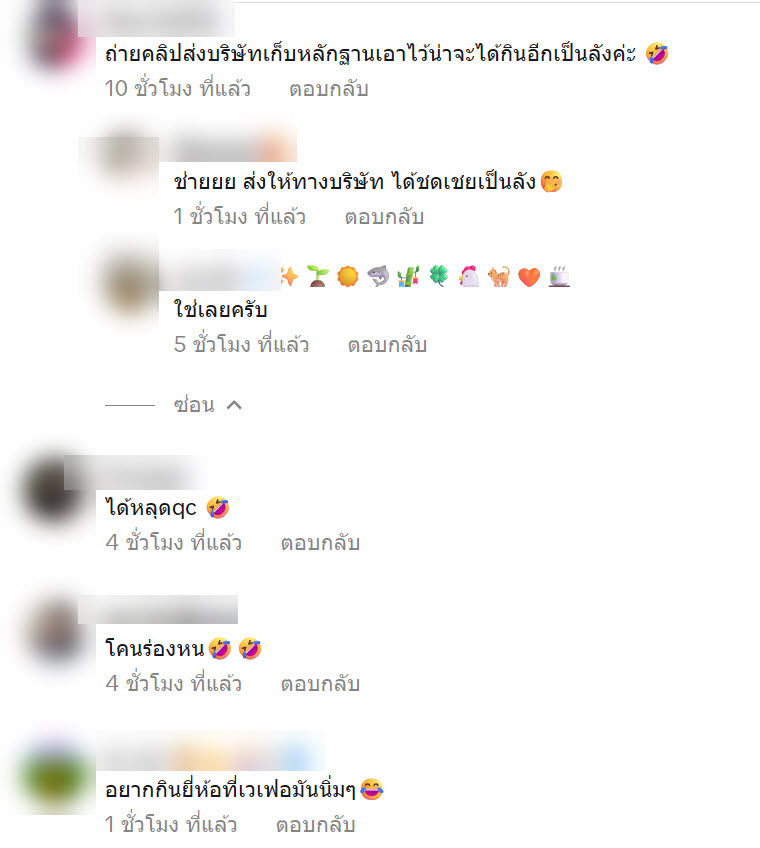This screenshot has width=760, height=848.
Task: Click ตอบกลับ under the 10 ชั่วโมง comment
Action: [x=329, y=89]
